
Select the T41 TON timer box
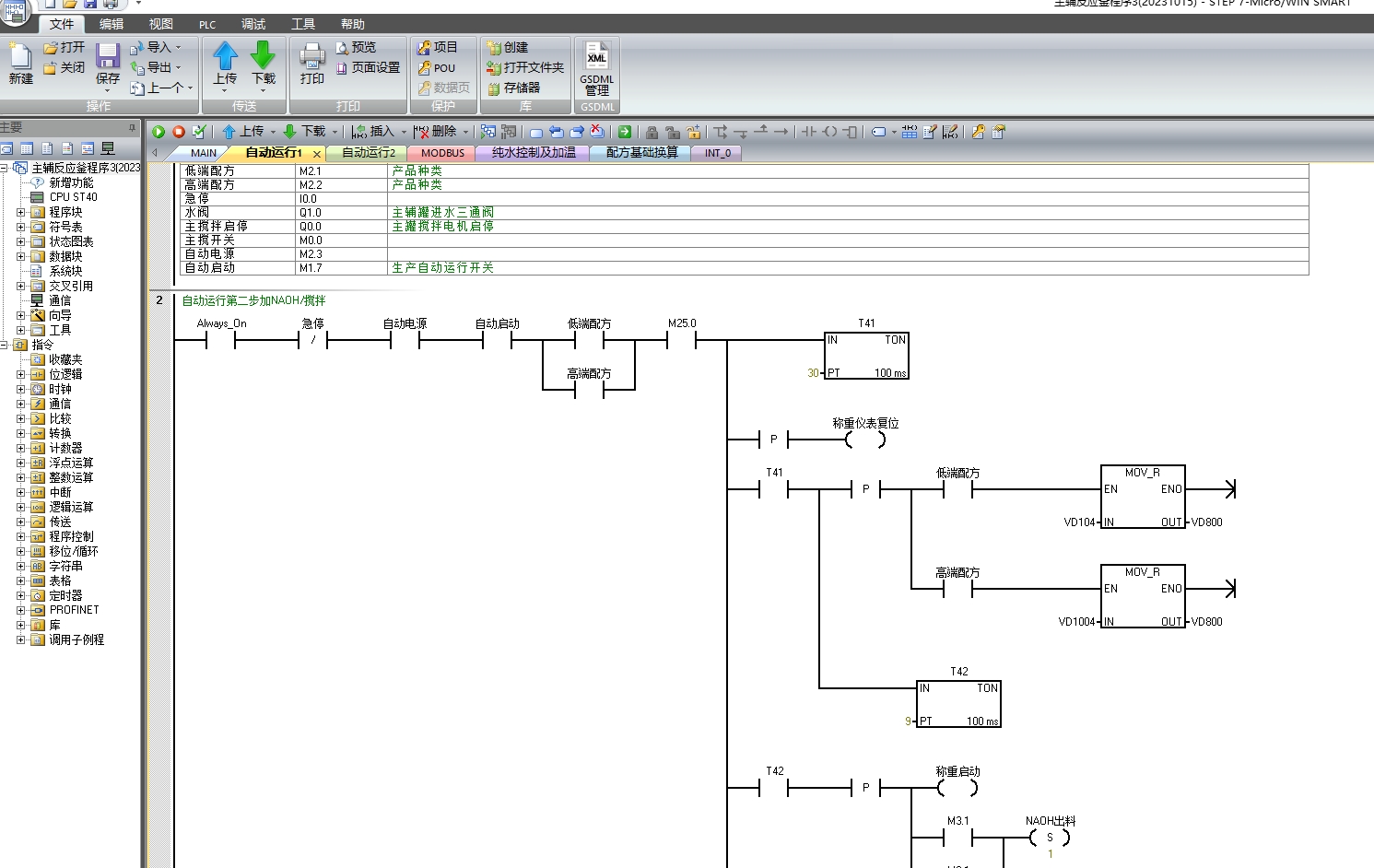[x=866, y=356]
